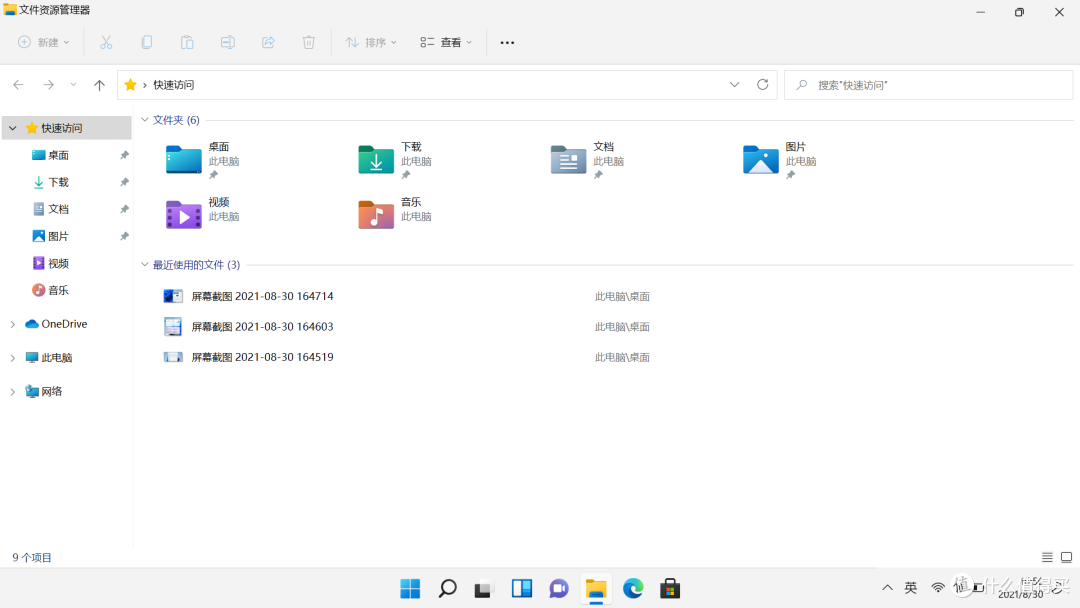Select 视频 in the sidebar
The height and width of the screenshot is (608, 1080).
tap(59, 263)
